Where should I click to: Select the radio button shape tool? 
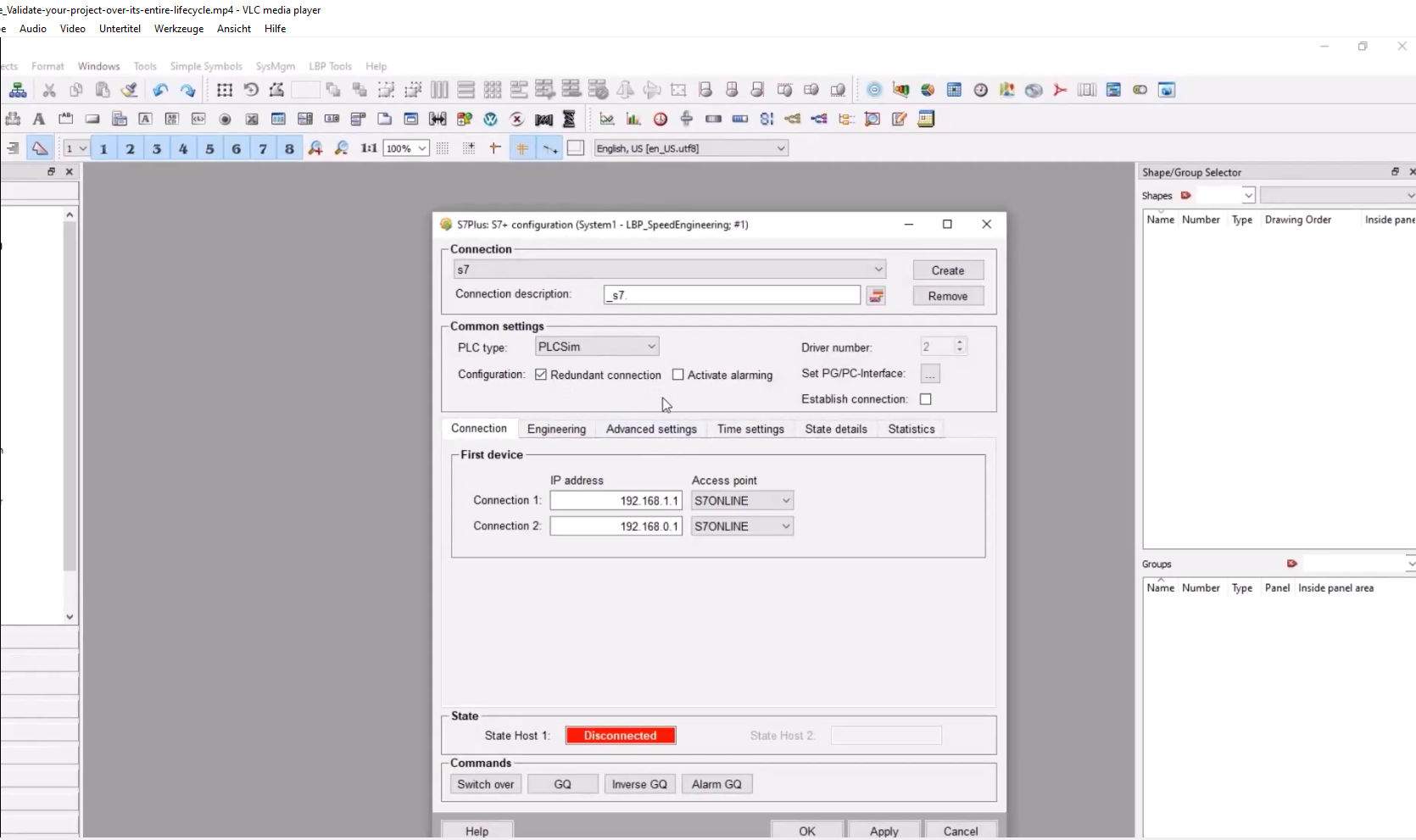tap(225, 119)
